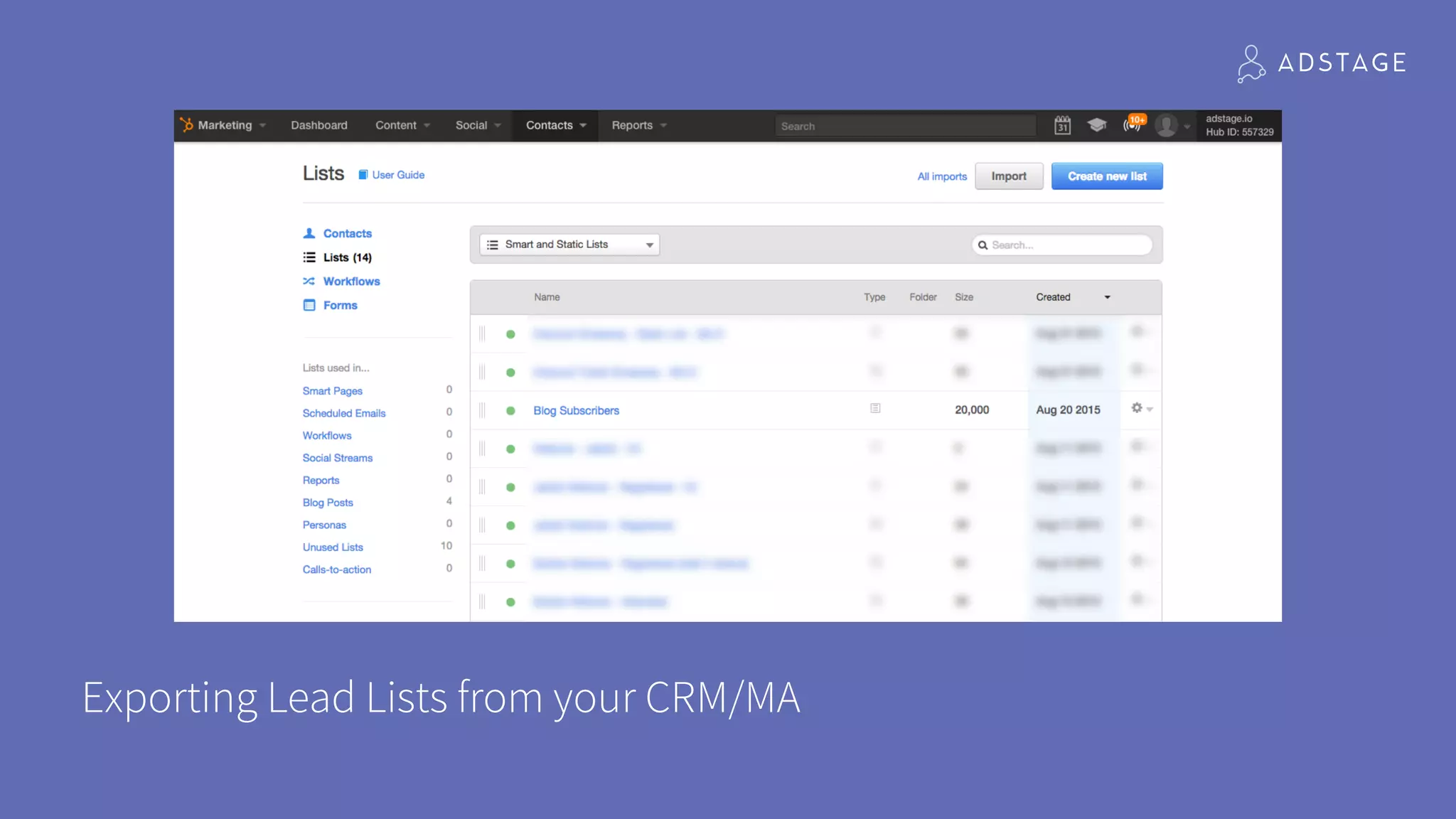Filter by Calls-to-action usage
1456x819 pixels.
[337, 569]
